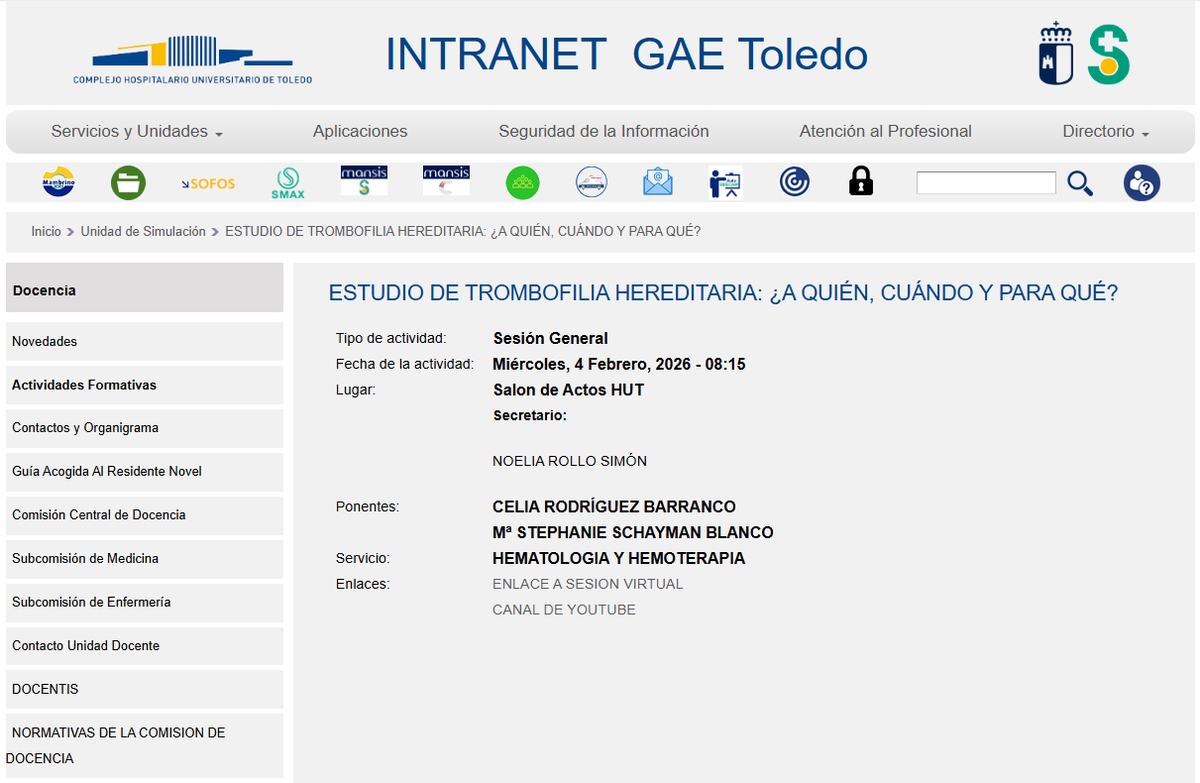Launch the SOFOS application
The image size is (1200, 783).
(209, 182)
